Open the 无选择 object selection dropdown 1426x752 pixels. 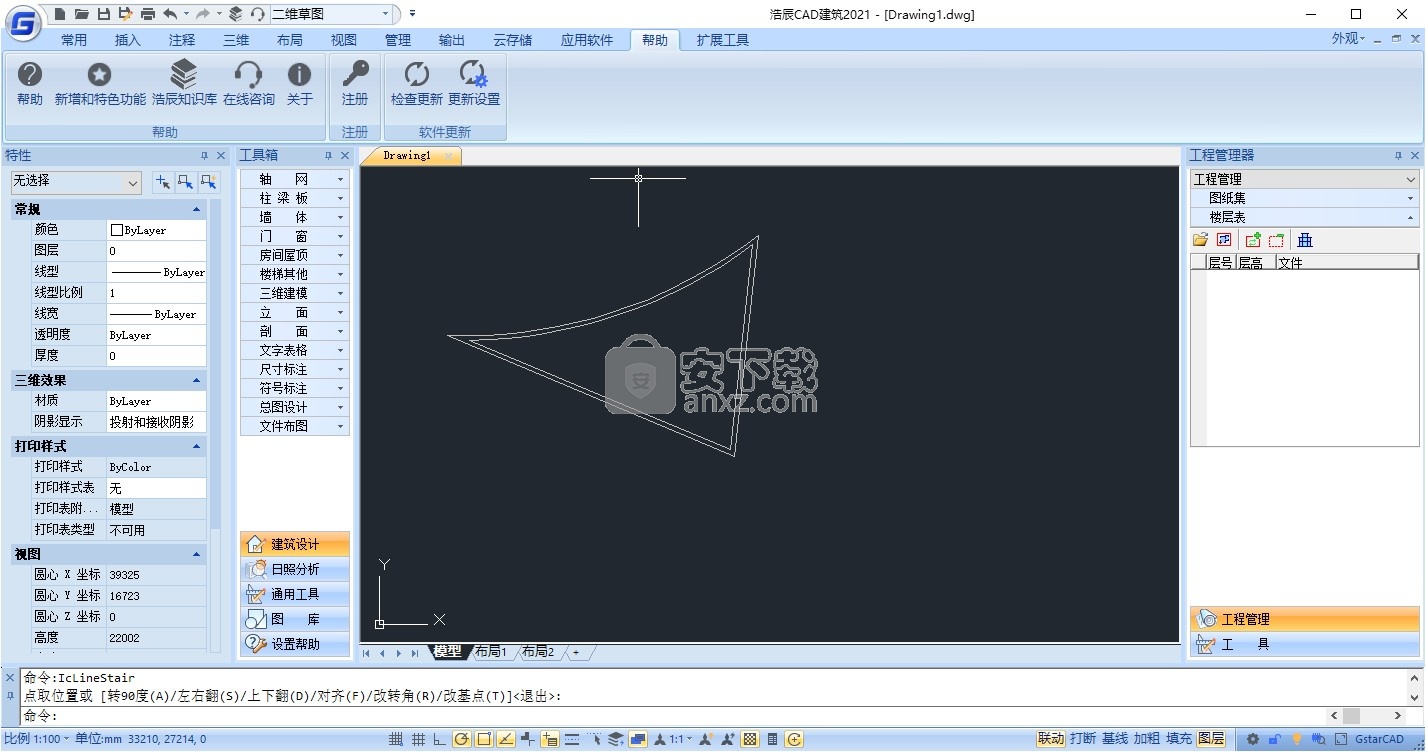(x=76, y=182)
